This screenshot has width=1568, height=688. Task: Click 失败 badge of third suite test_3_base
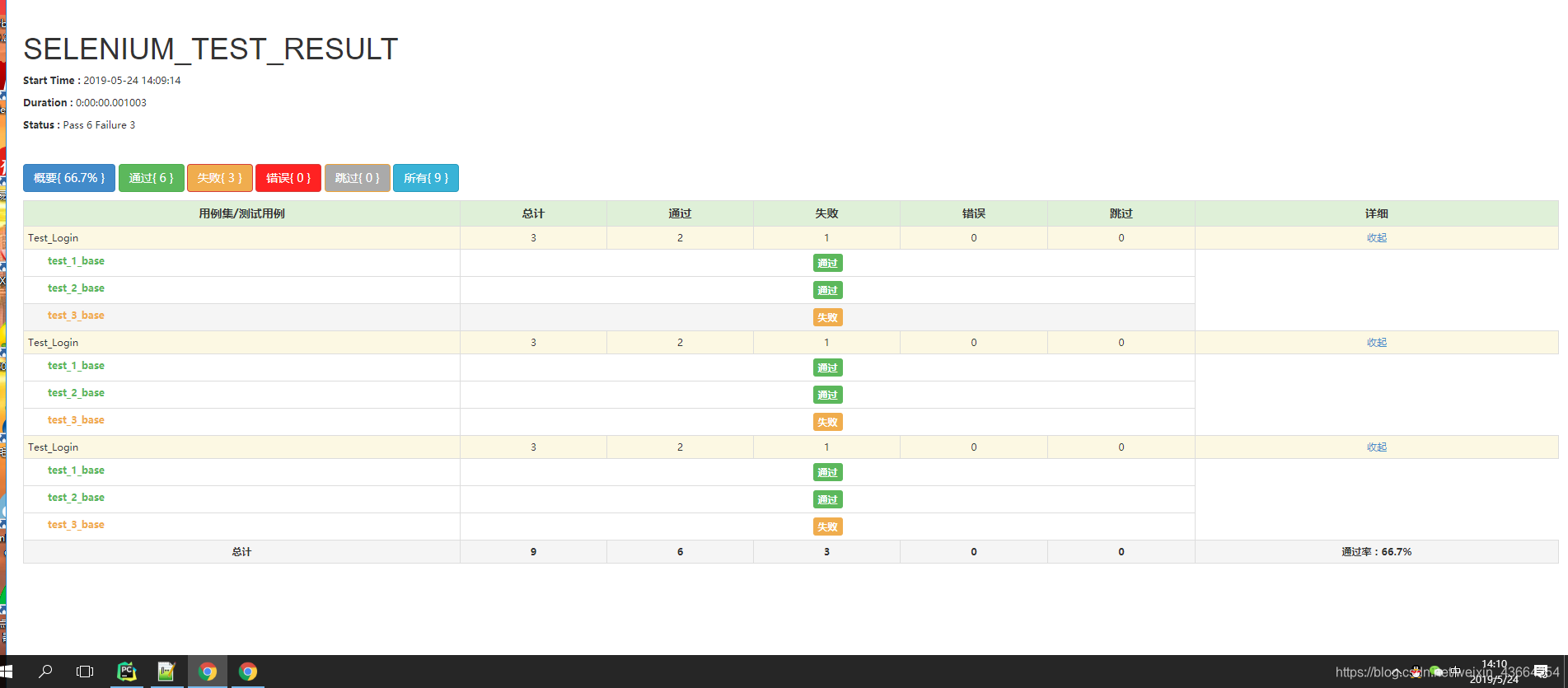click(x=827, y=527)
